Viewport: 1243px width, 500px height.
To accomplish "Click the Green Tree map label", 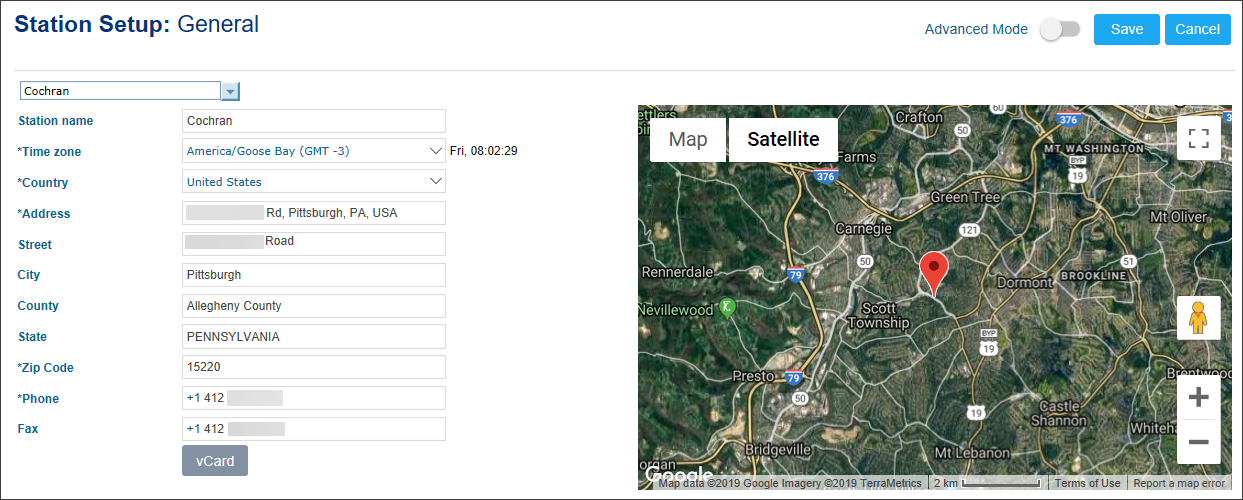I will pos(965,197).
